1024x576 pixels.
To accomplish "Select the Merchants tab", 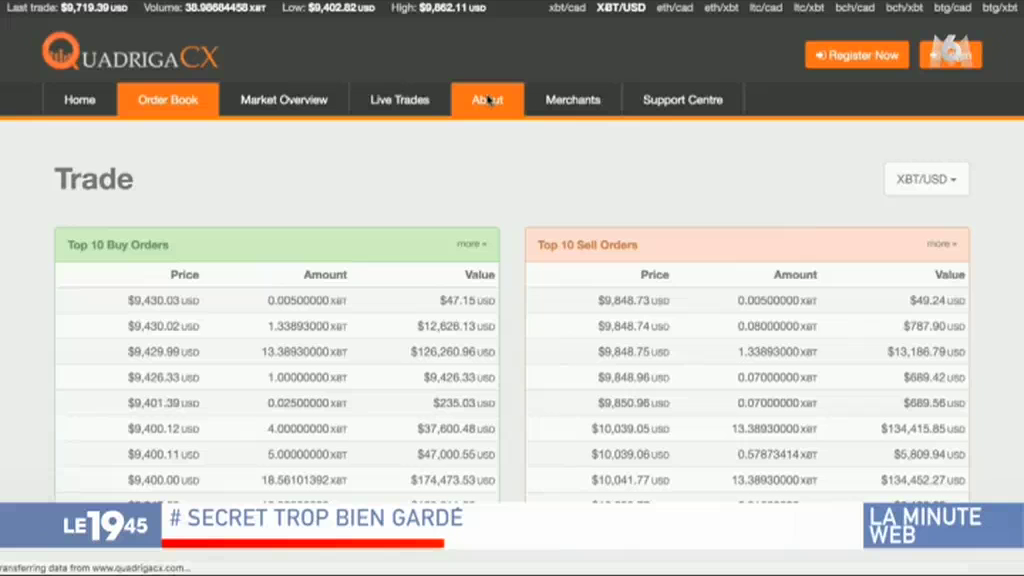I will pos(573,100).
